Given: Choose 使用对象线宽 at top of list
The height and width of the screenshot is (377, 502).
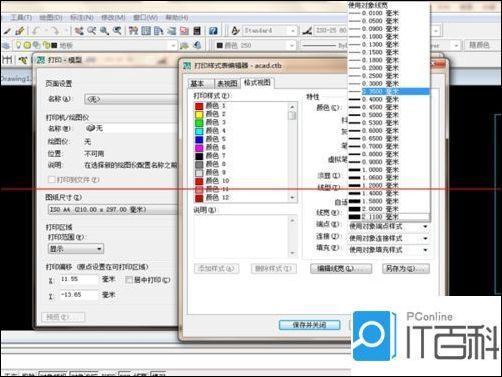Looking at the screenshot, I should 389,5.
